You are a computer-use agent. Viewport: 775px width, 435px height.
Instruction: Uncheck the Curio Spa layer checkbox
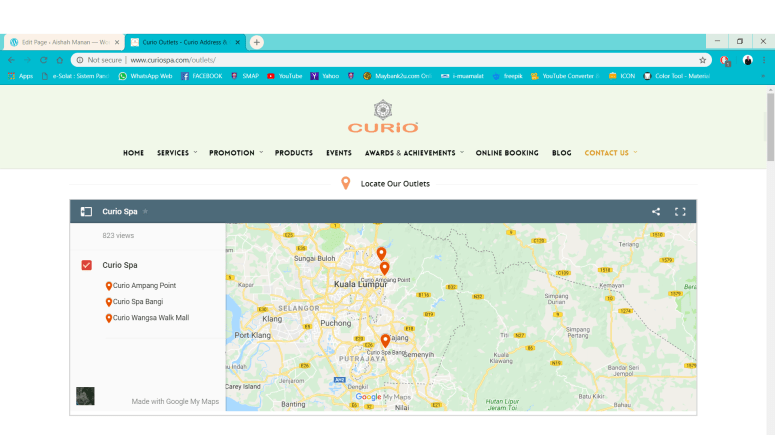coord(86,265)
